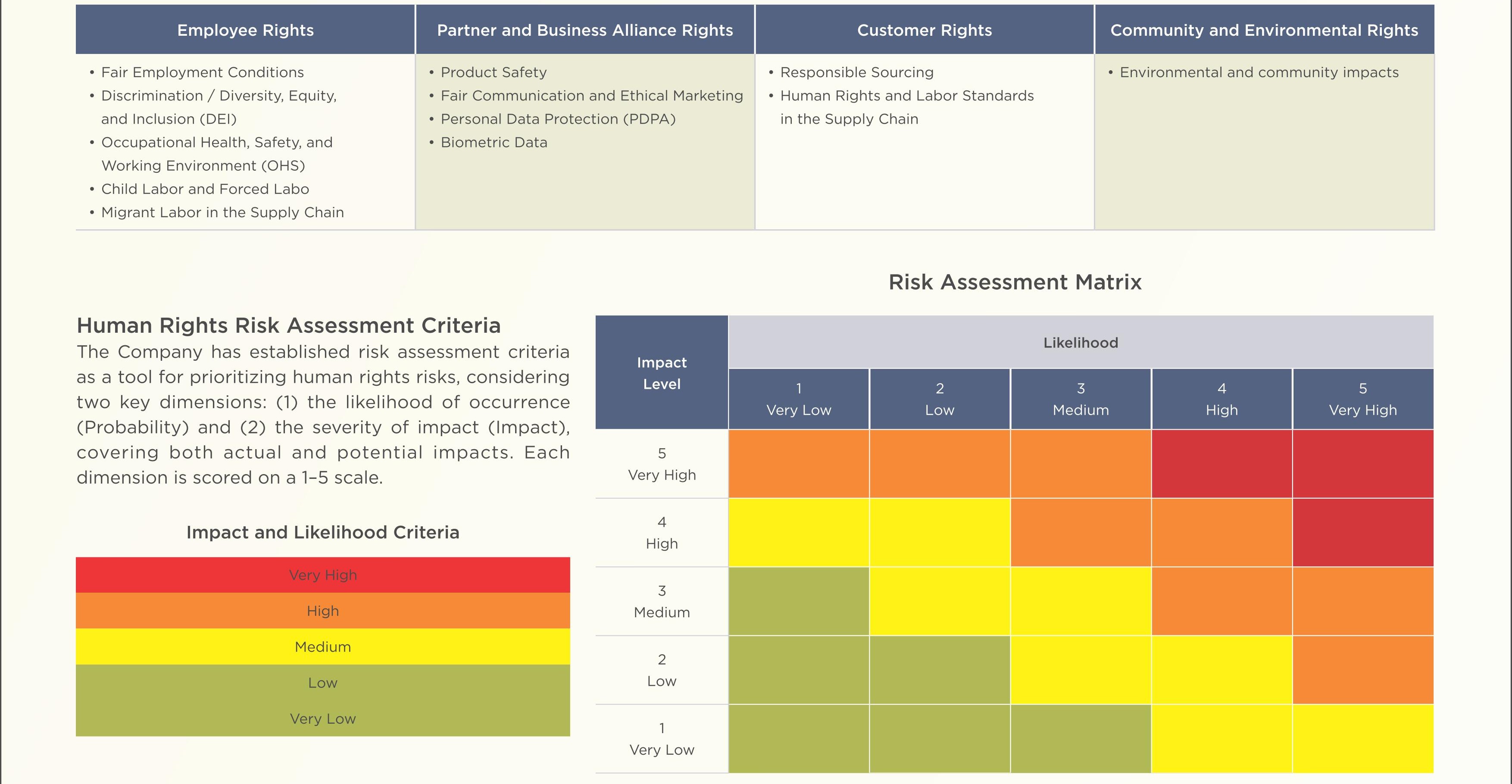
Task: Click the Employee Rights column header
Action: click(x=245, y=30)
